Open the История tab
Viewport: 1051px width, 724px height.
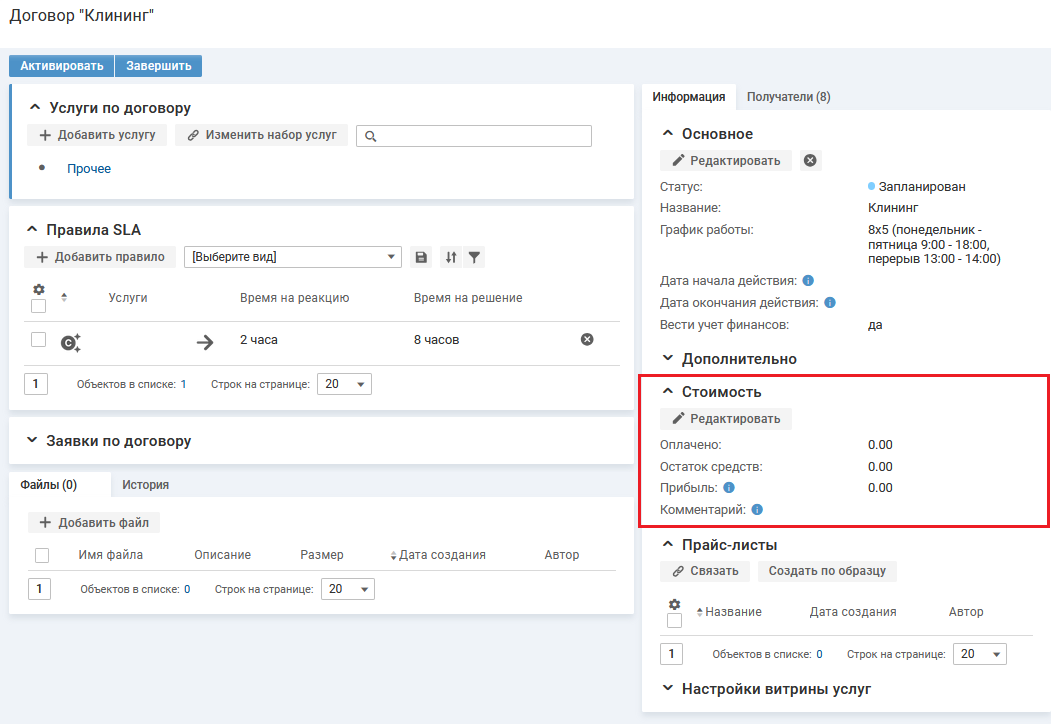145,485
